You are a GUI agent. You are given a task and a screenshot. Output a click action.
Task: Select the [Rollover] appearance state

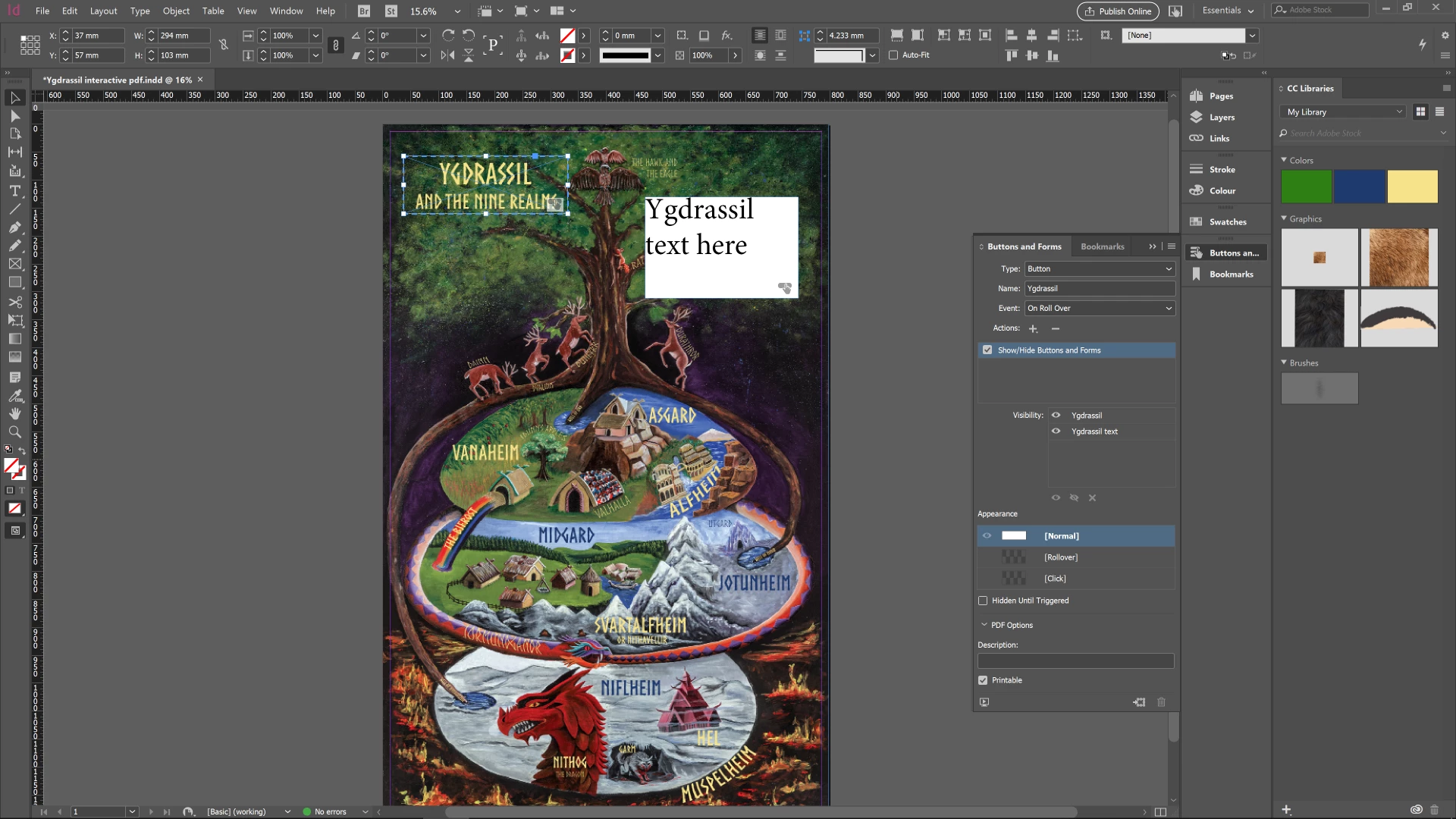[x=1060, y=557]
